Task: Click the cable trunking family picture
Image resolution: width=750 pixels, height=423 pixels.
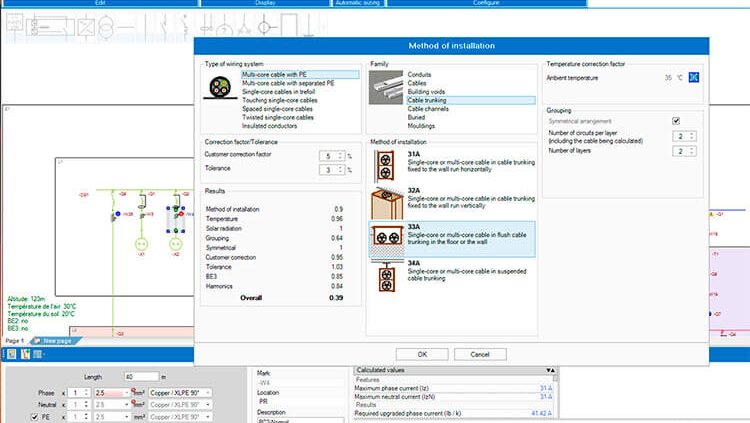Action: click(x=386, y=88)
